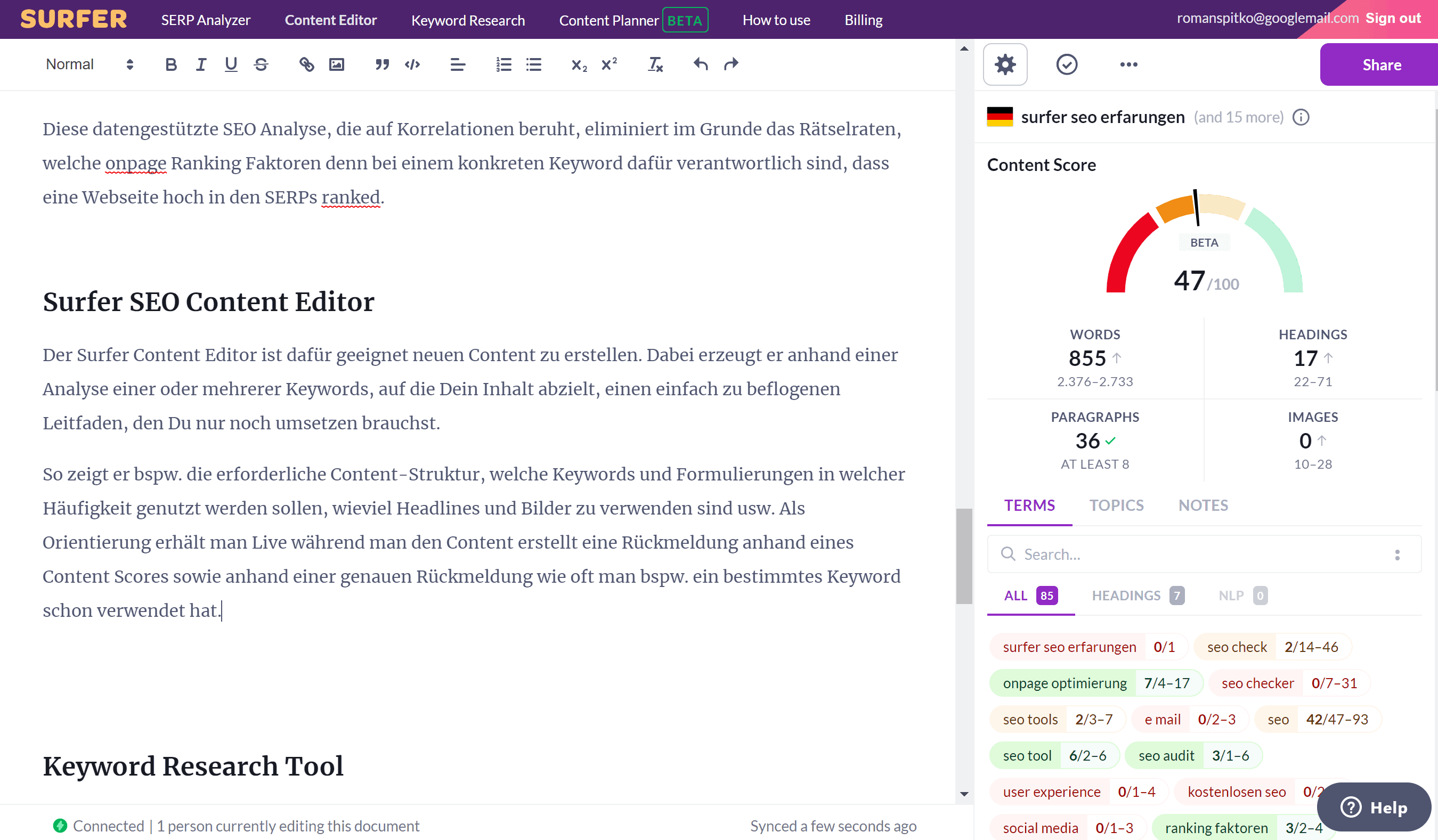Open the Normal paragraph style dropdown
The image size is (1438, 840).
pyautogui.click(x=90, y=64)
